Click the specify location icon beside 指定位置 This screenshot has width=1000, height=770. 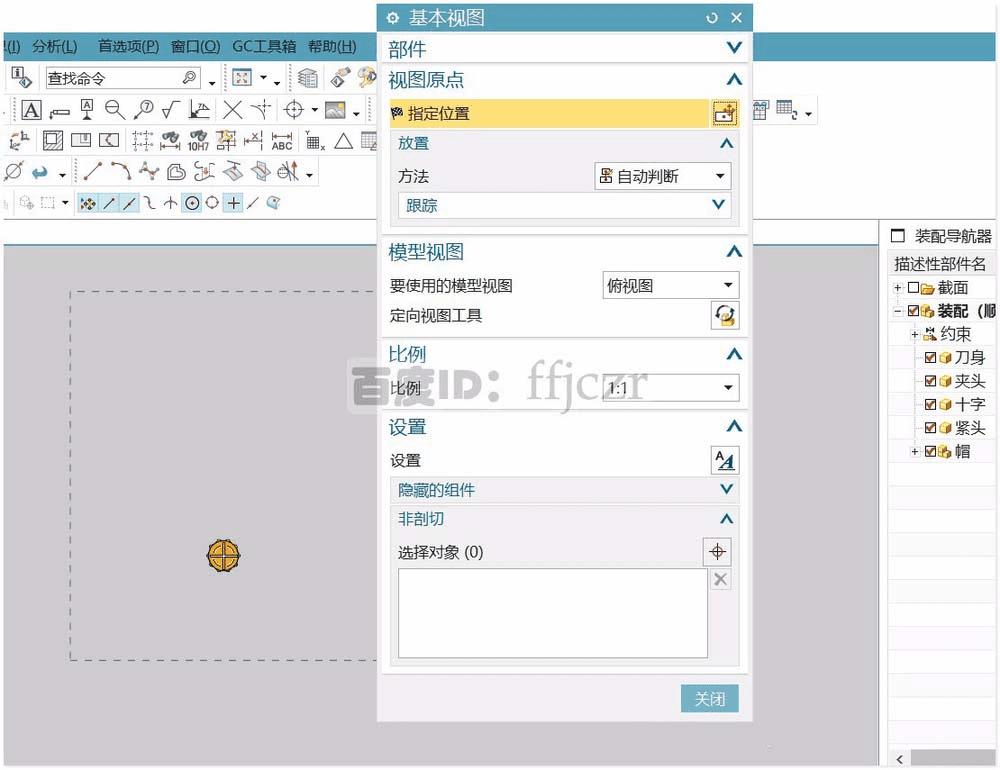pyautogui.click(x=724, y=113)
